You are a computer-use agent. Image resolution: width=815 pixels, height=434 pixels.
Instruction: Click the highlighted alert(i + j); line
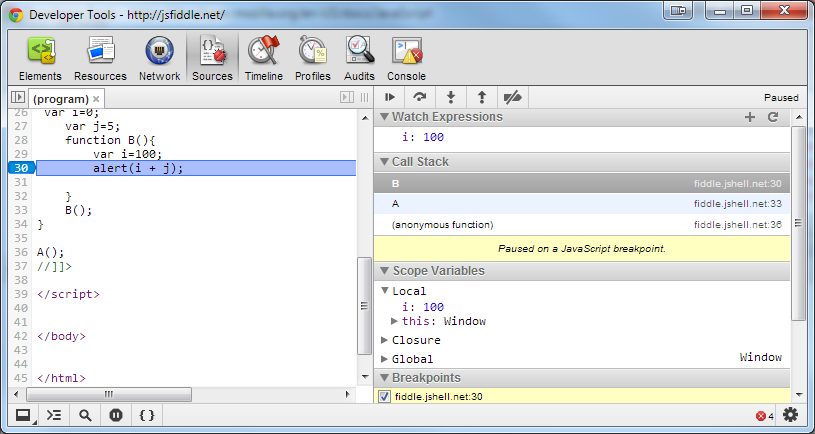pos(196,168)
